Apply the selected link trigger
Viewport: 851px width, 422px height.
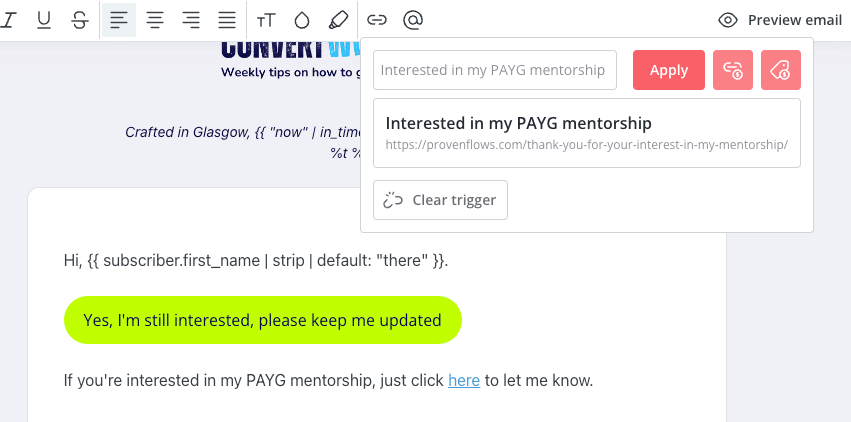click(x=669, y=70)
